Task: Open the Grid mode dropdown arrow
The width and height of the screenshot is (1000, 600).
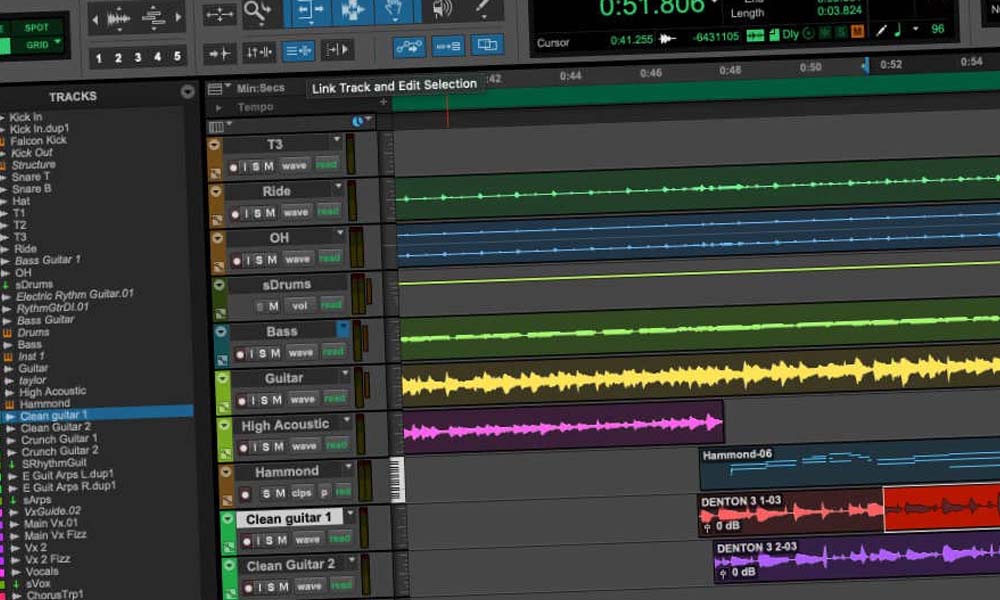Action: 58,42
